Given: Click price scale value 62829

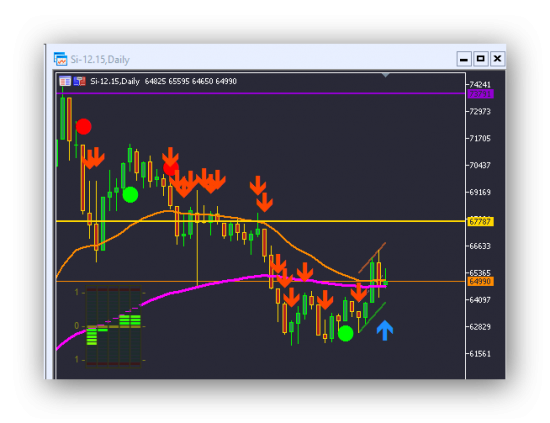Looking at the screenshot, I should pos(480,327).
